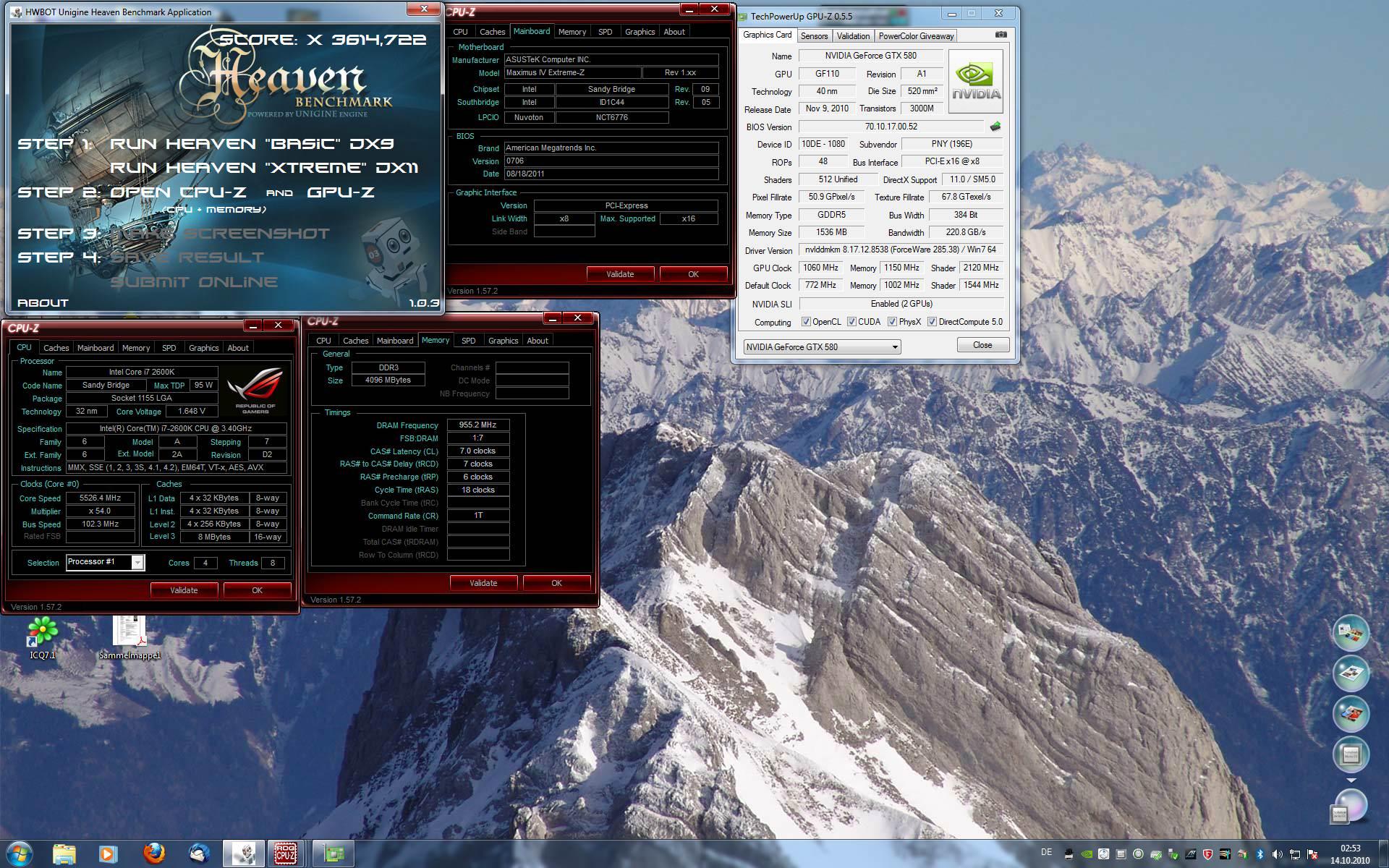Expand the gadget's small white arrow
Viewport: 1389px width, 868px height.
click(1350, 780)
